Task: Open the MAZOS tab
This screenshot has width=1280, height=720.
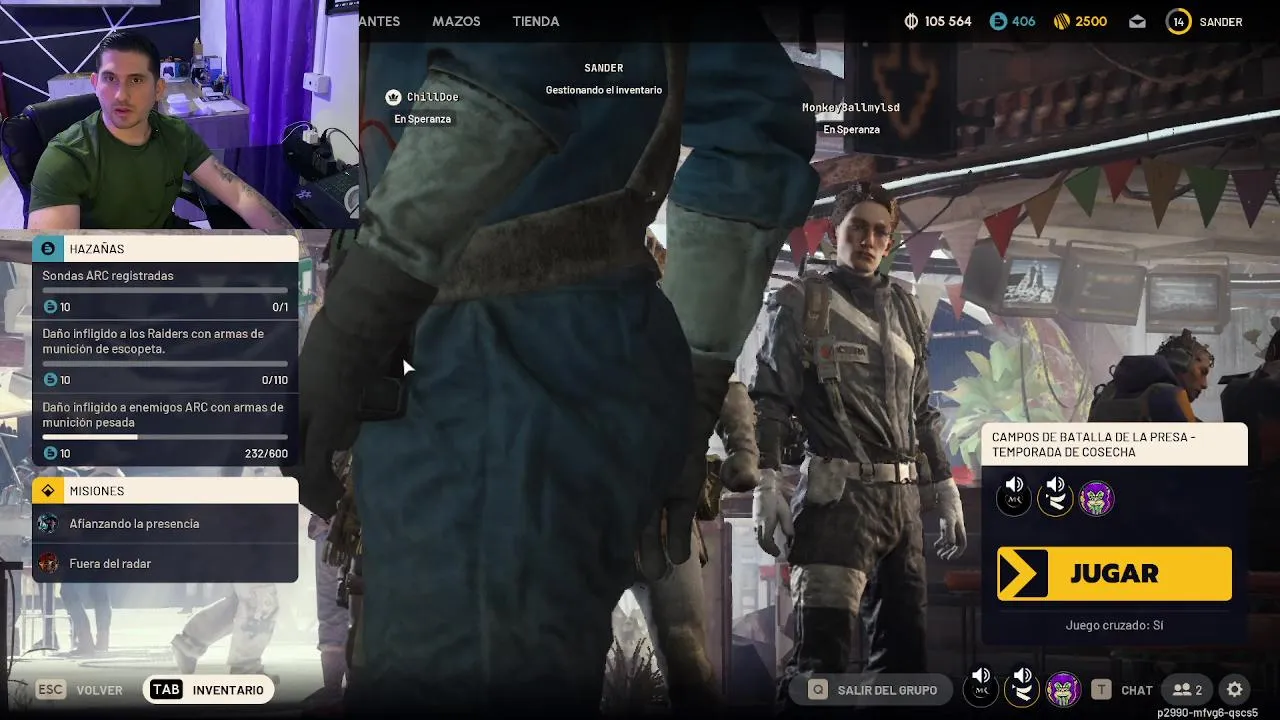Action: pos(456,21)
